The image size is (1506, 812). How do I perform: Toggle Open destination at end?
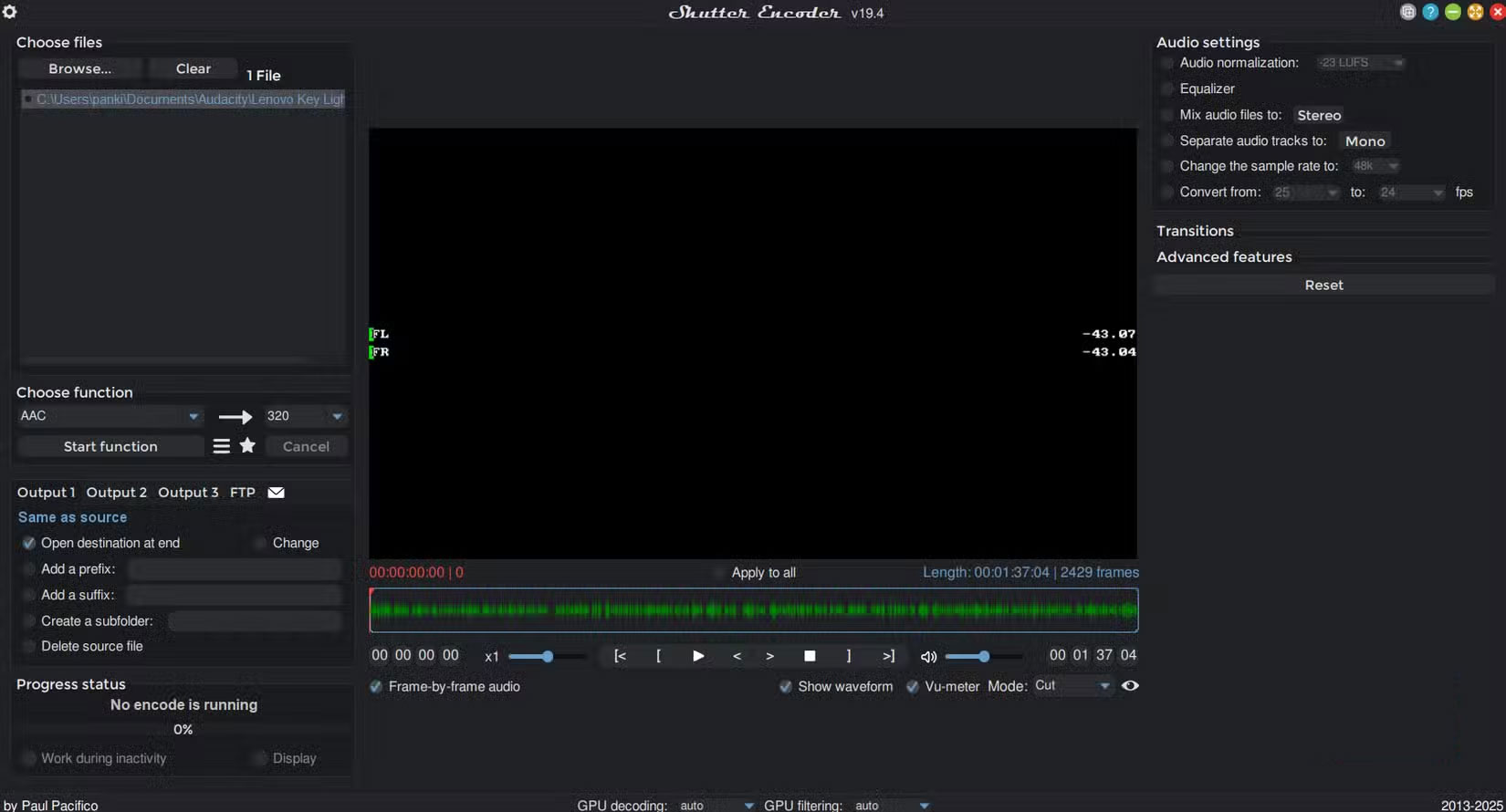(29, 543)
